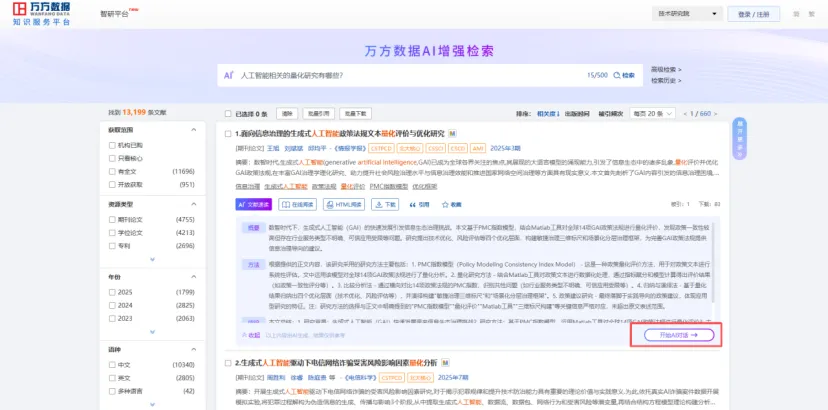Viewport: 828px width, 410px height.
Task: Open the 每页 20 条 per-page dropdown
Action: click(x=643, y=114)
